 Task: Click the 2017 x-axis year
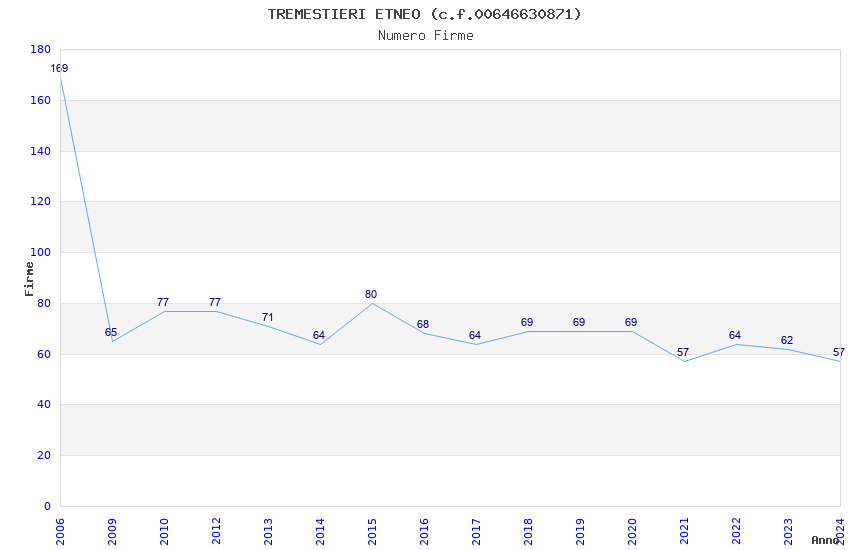pos(476,532)
